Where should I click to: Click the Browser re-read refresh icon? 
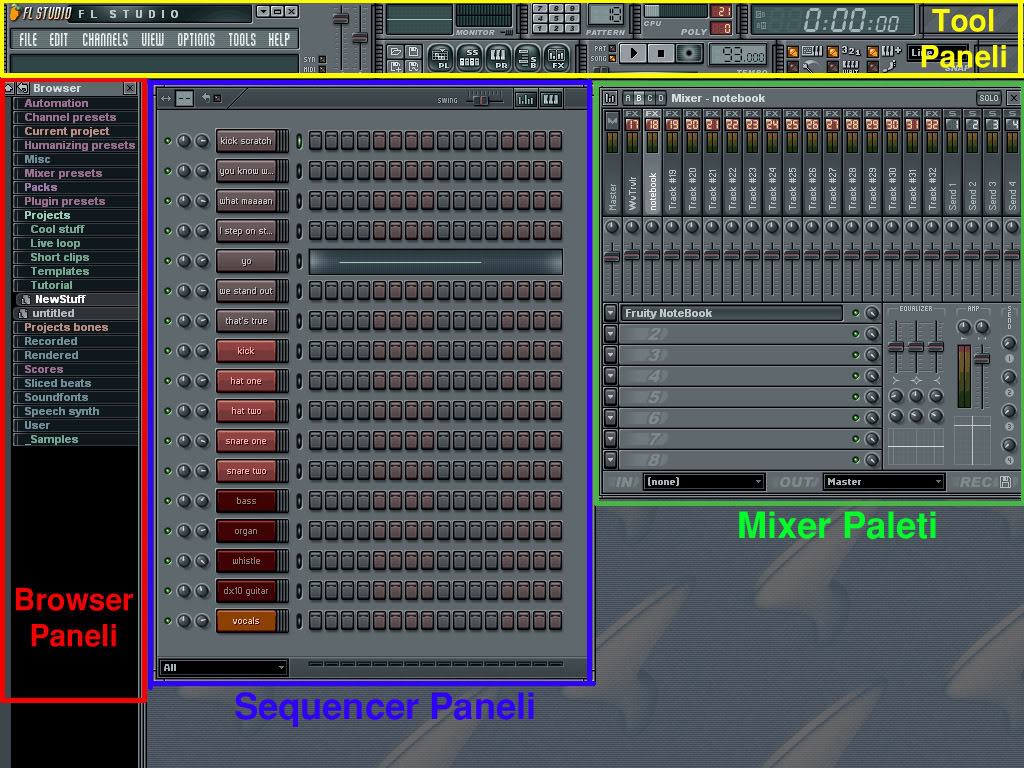(23, 88)
